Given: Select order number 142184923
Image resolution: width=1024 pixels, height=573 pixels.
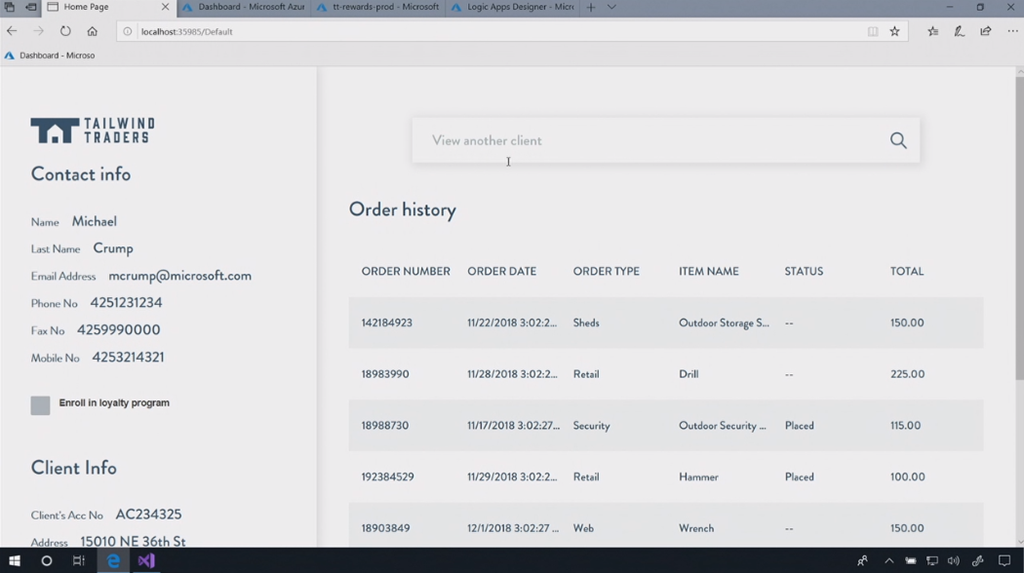Looking at the screenshot, I should pos(387,323).
